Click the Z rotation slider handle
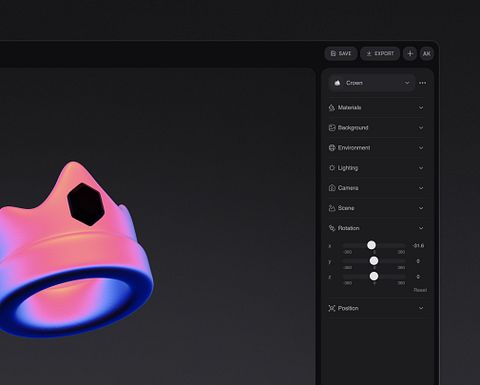Viewport: 480px width, 385px height. tap(374, 276)
